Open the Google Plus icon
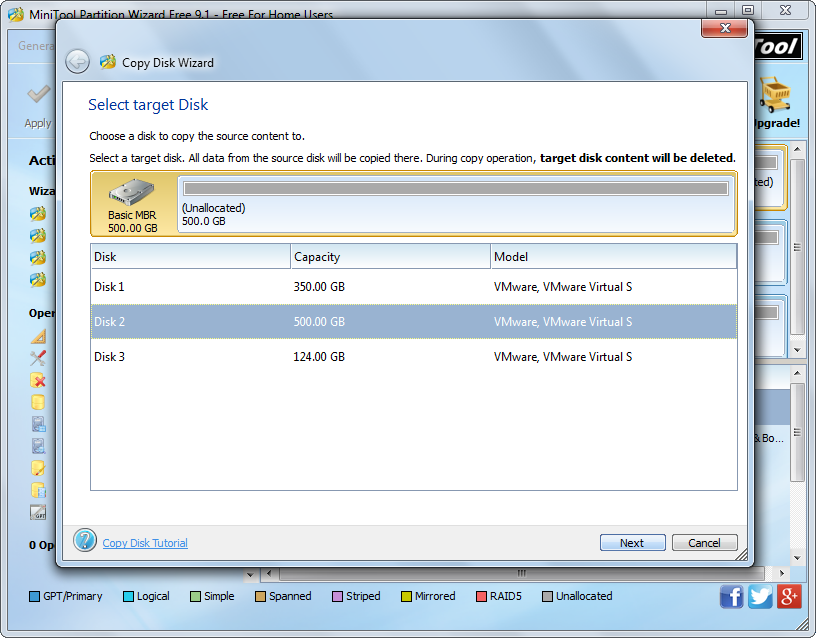 (789, 596)
